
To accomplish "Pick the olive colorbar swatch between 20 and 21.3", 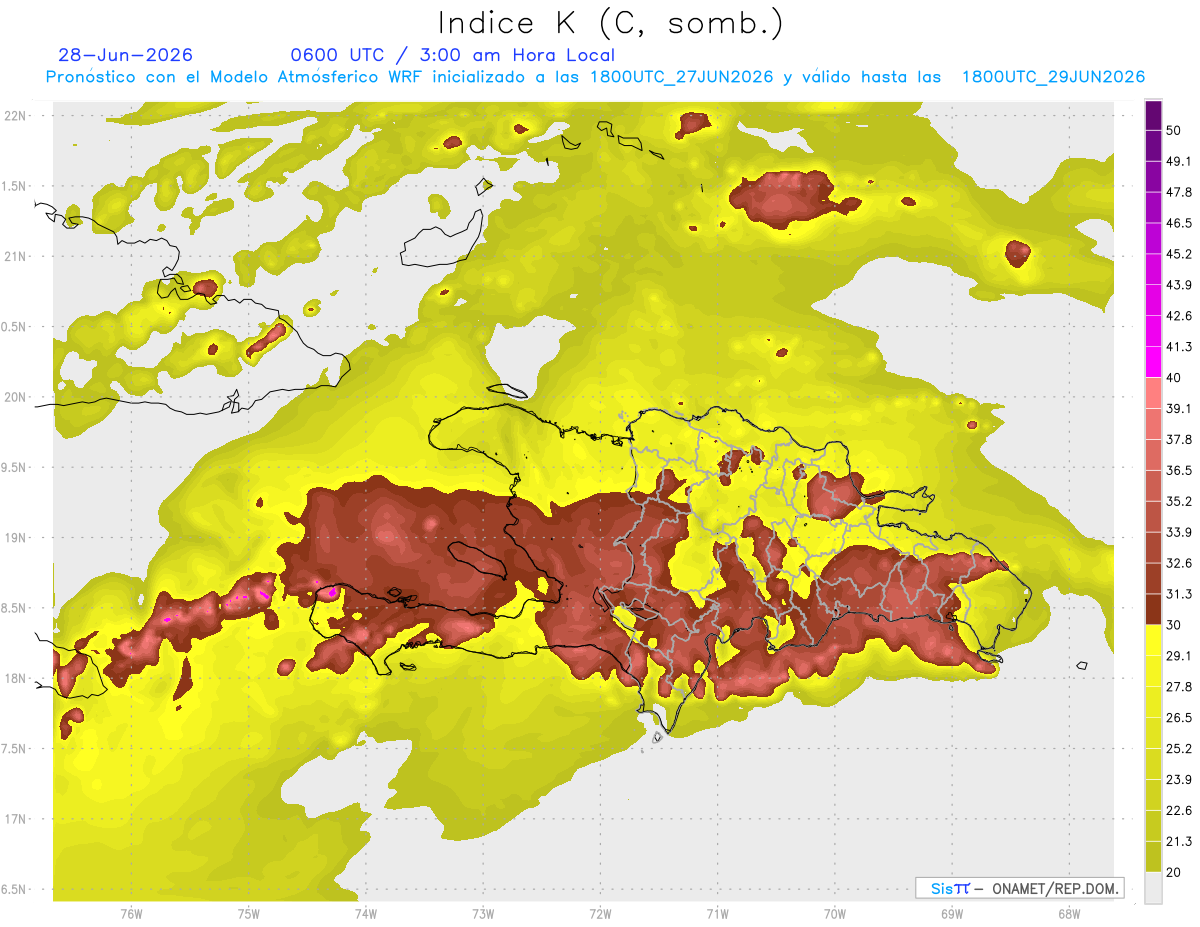I will click(x=1153, y=857).
